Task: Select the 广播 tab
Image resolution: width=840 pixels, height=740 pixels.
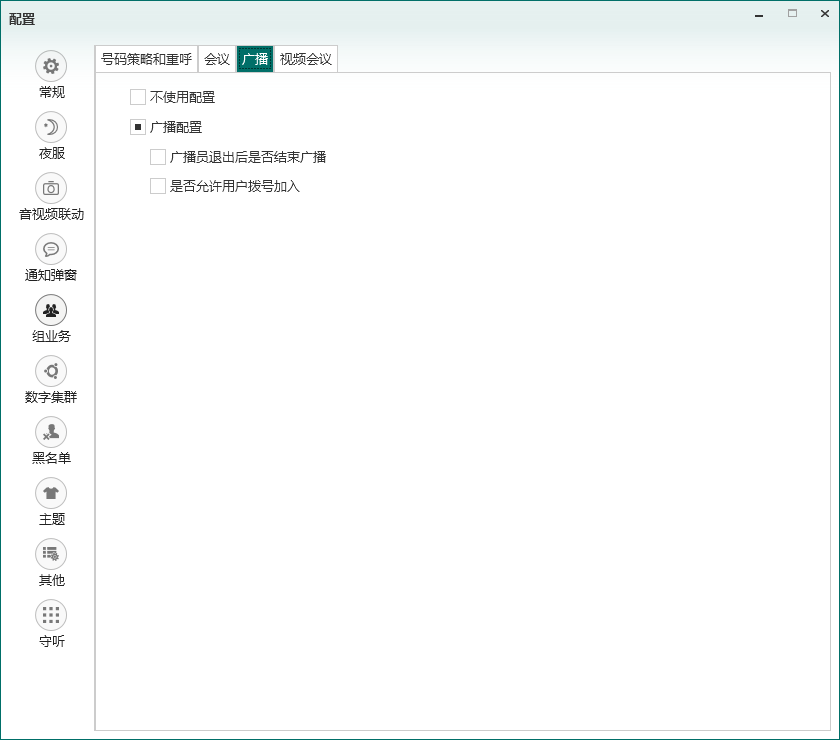Action: (x=255, y=59)
